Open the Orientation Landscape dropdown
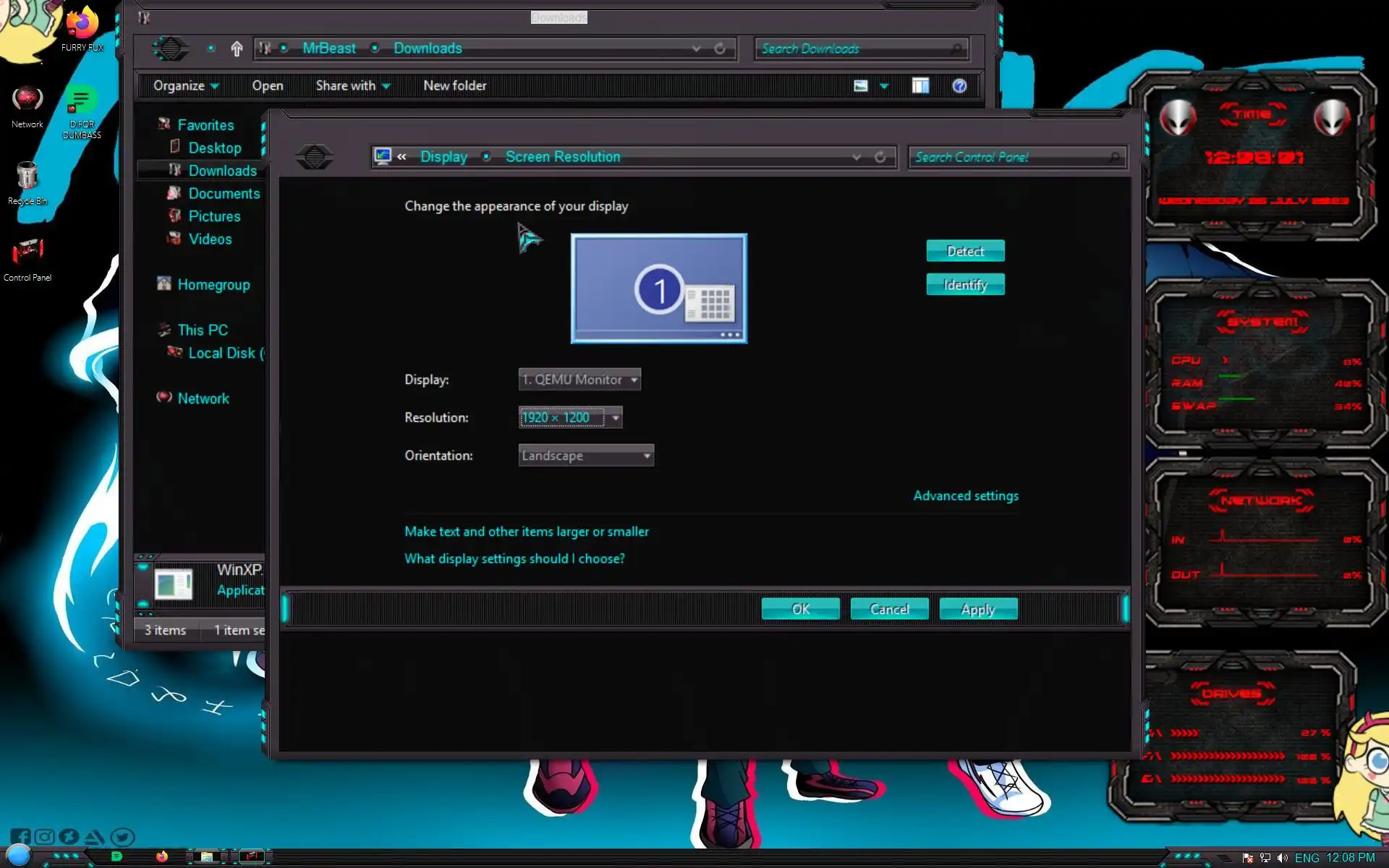The height and width of the screenshot is (868, 1389). (586, 456)
